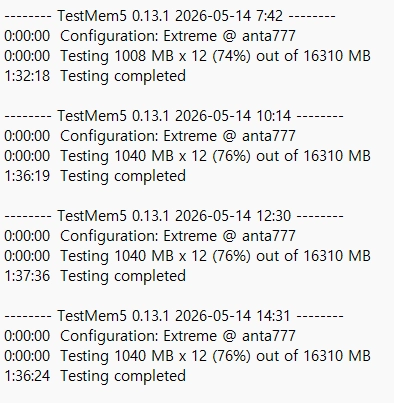Image resolution: width=394 pixels, height=403 pixels.
Task: Select the Testing 1008 MB x 12 line
Action: (x=187, y=56)
